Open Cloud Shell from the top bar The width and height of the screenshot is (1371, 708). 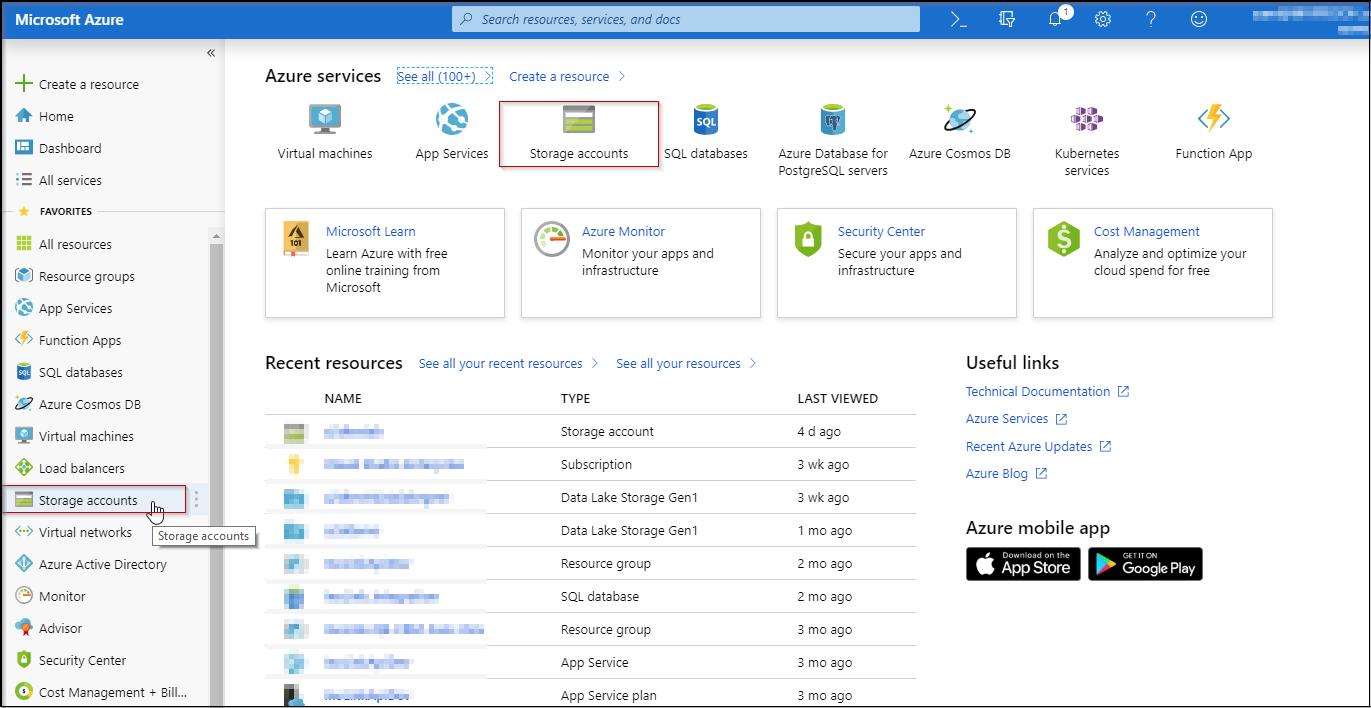coord(958,19)
